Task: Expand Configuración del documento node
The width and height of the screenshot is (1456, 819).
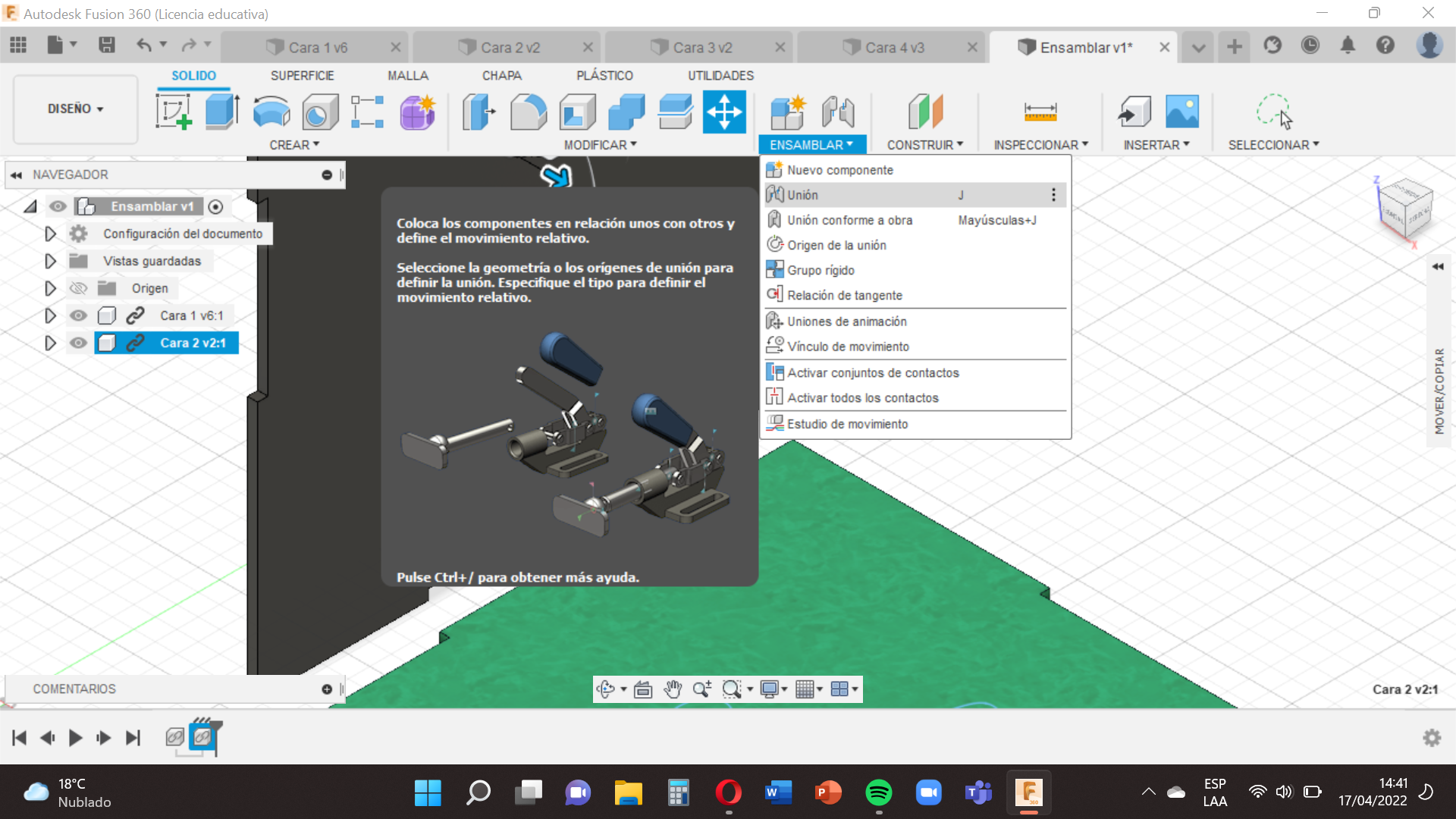Action: pos(50,234)
